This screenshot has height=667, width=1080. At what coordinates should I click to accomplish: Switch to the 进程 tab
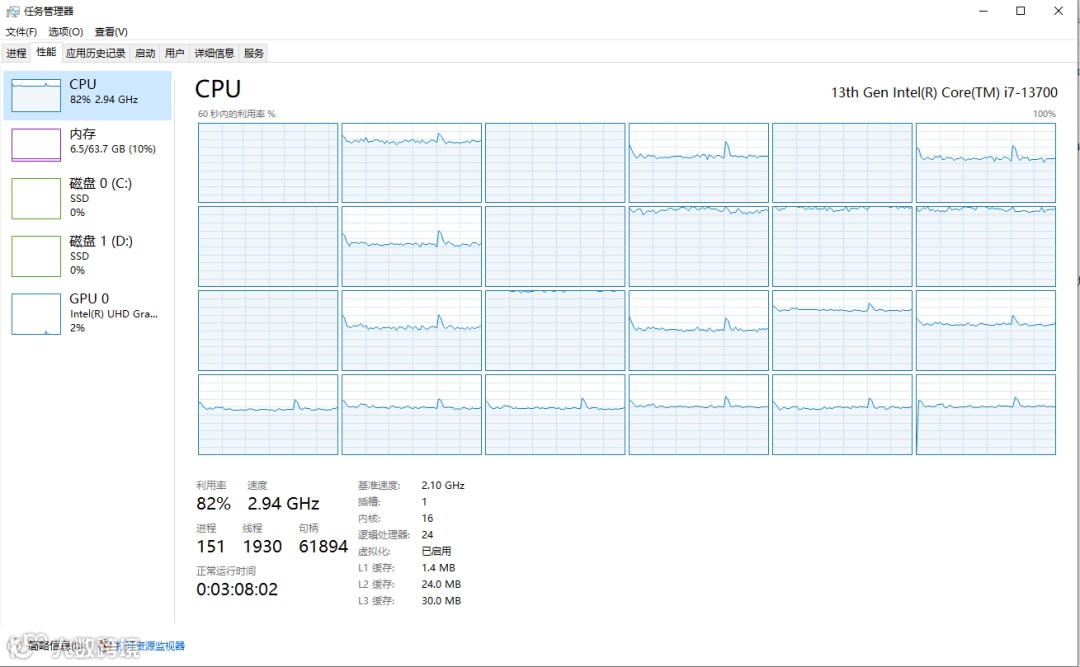(x=16, y=53)
